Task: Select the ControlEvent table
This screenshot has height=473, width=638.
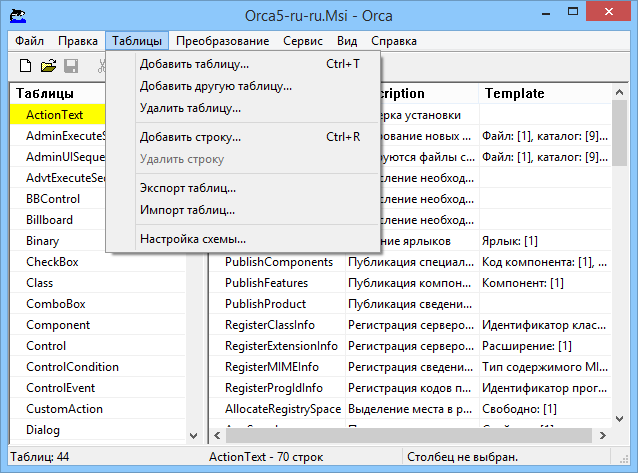Action: pyautogui.click(x=98, y=388)
